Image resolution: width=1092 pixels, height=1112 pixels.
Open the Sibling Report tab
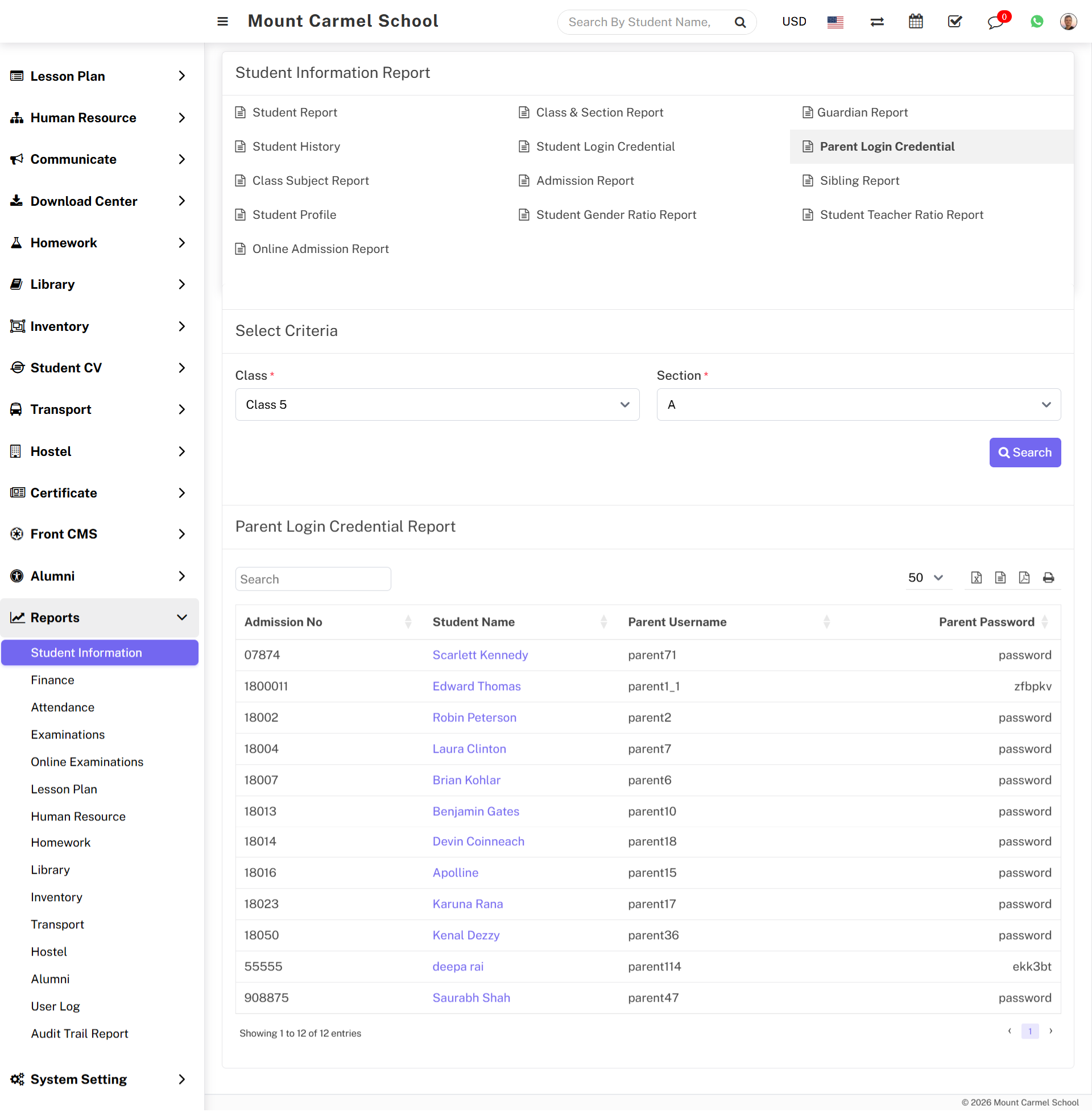pos(859,181)
